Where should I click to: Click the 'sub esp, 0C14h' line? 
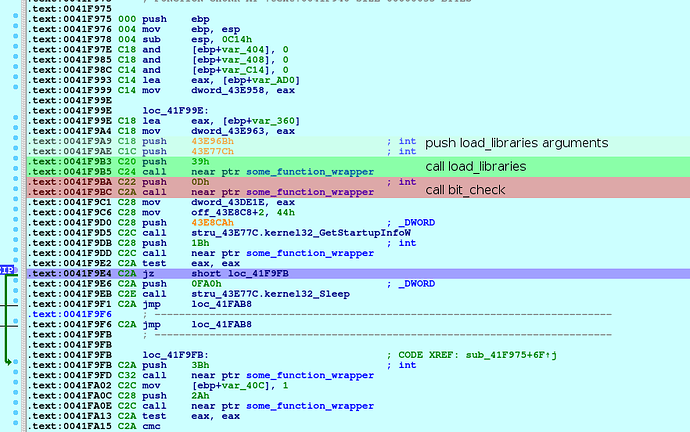click(197, 39)
